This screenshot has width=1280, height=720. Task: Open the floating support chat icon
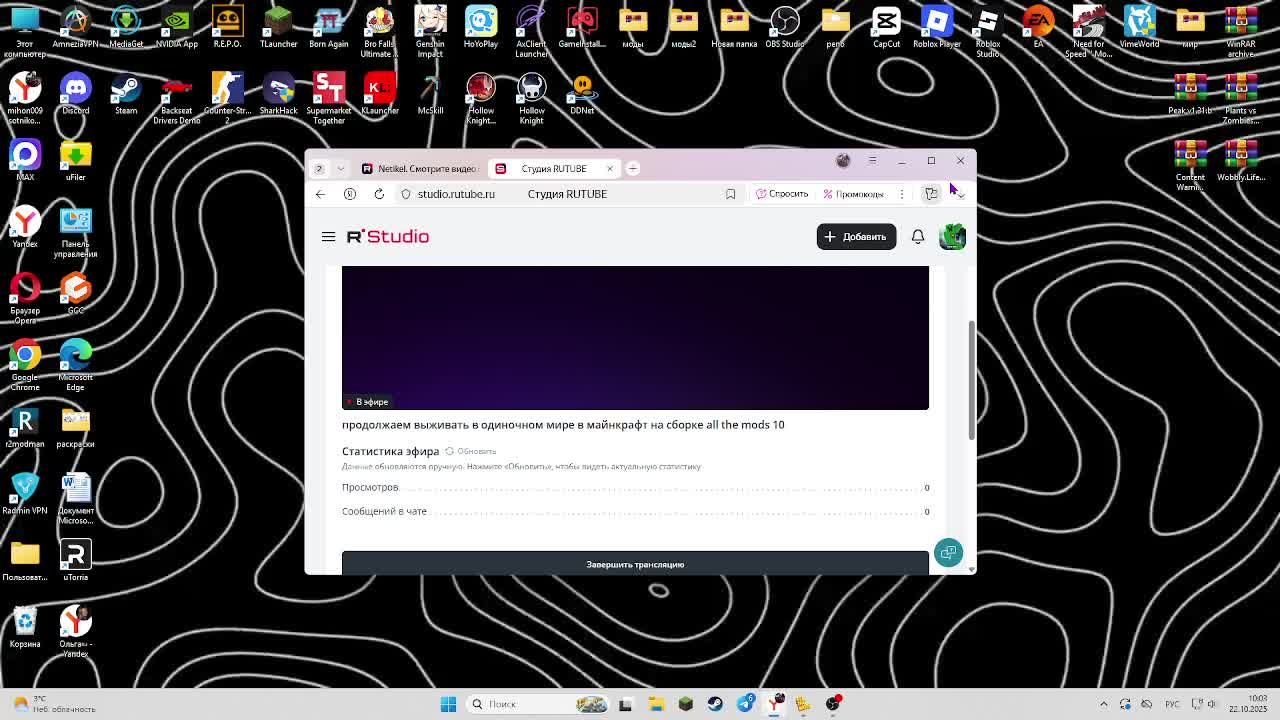tap(948, 553)
